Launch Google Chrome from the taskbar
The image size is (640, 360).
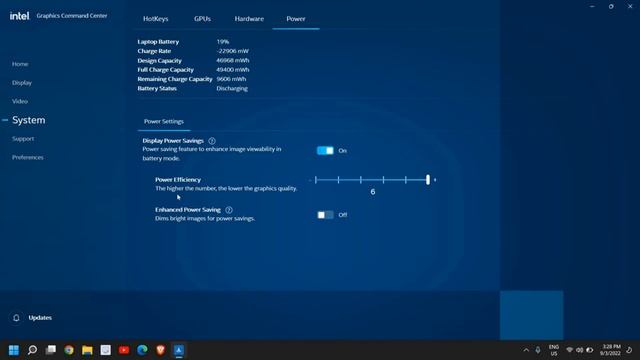click(x=69, y=350)
